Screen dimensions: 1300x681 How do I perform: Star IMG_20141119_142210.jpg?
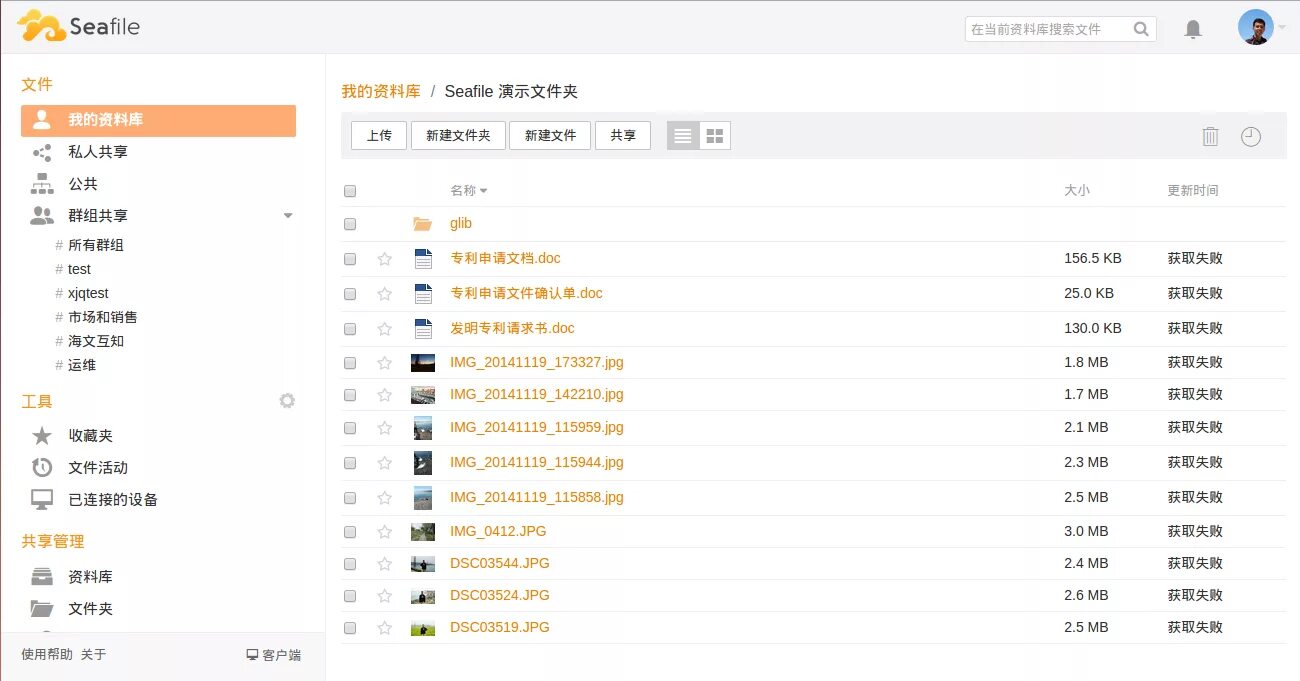pyautogui.click(x=384, y=395)
